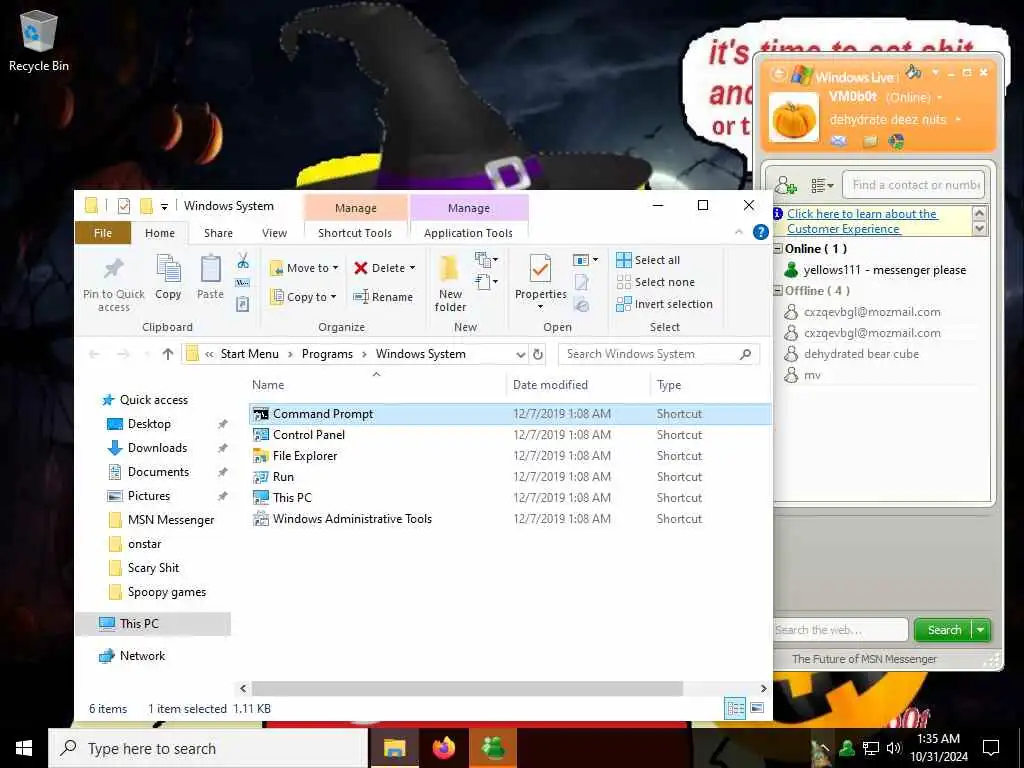Collapse the Online contacts group

pos(778,249)
